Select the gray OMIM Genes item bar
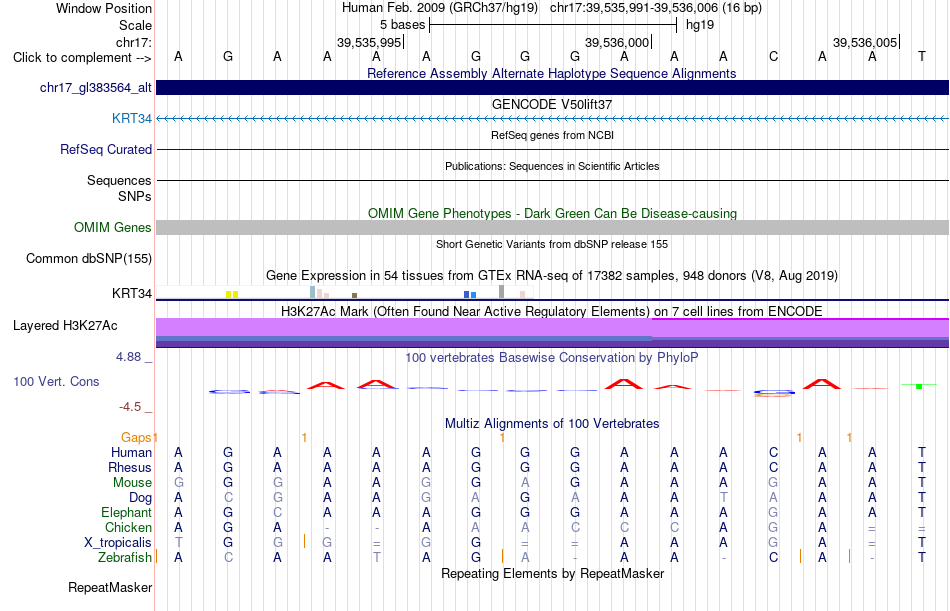Image resolution: width=950 pixels, height=611 pixels. click(552, 227)
